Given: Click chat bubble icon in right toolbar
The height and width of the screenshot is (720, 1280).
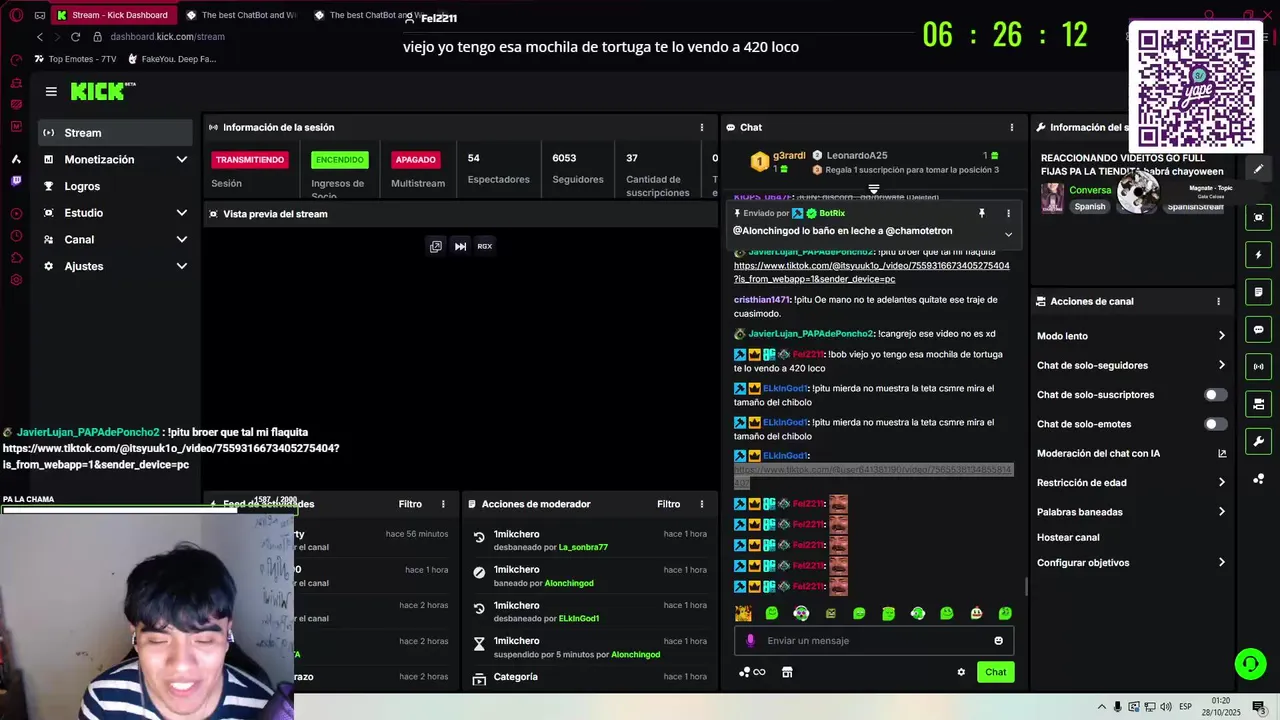Looking at the screenshot, I should pyautogui.click(x=1258, y=329).
